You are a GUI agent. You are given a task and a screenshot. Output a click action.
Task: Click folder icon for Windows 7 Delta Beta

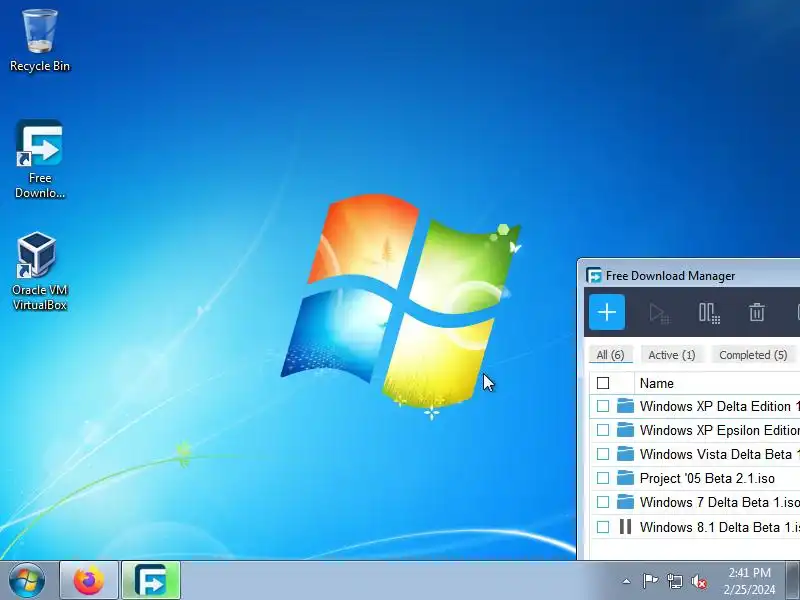click(x=625, y=502)
